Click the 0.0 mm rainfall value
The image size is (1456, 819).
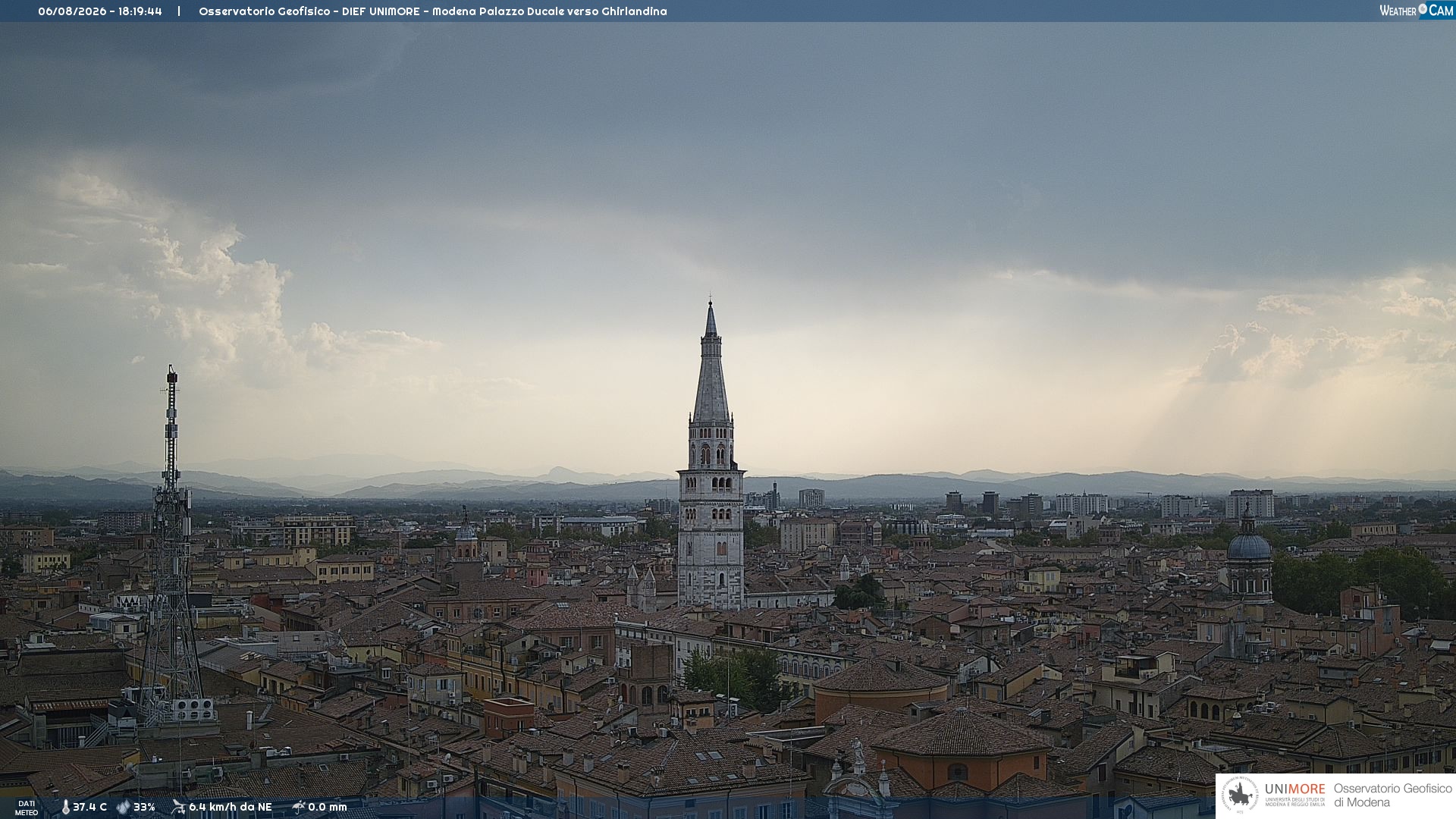(x=328, y=807)
